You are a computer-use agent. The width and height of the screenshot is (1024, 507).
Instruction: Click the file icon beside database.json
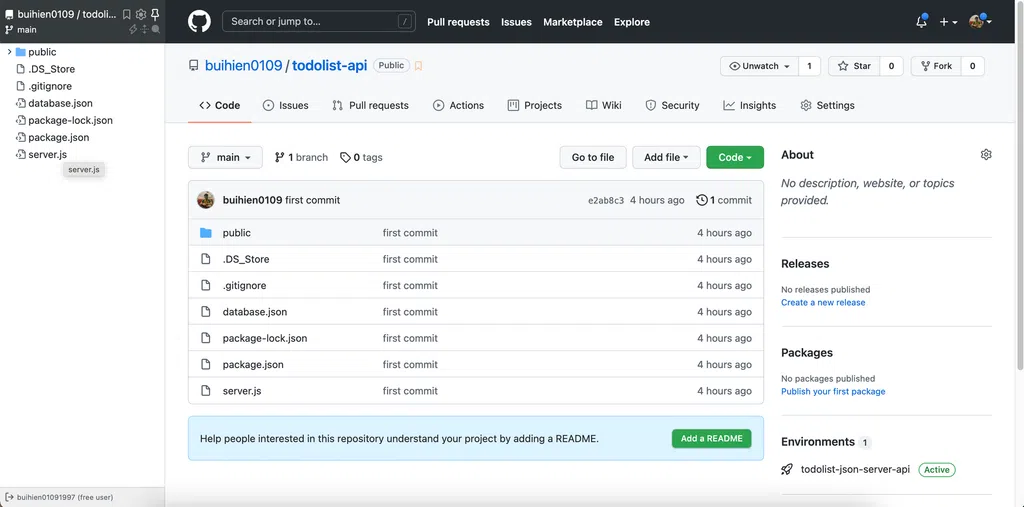[206, 312]
